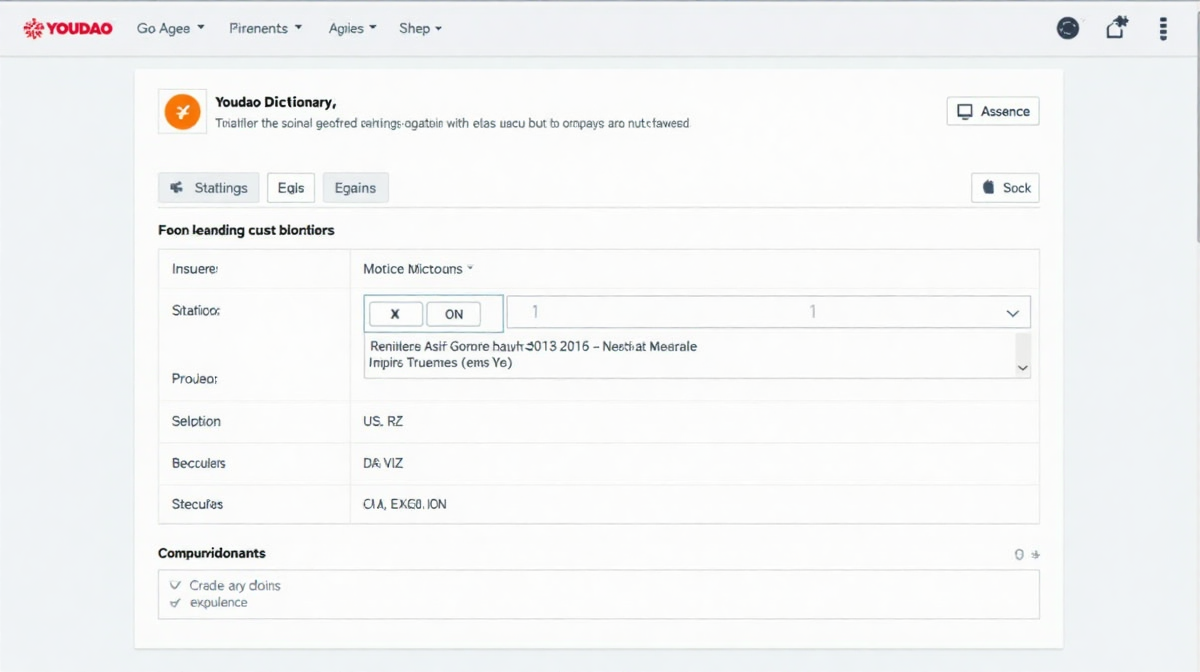Open the share icon in header

tap(1116, 28)
